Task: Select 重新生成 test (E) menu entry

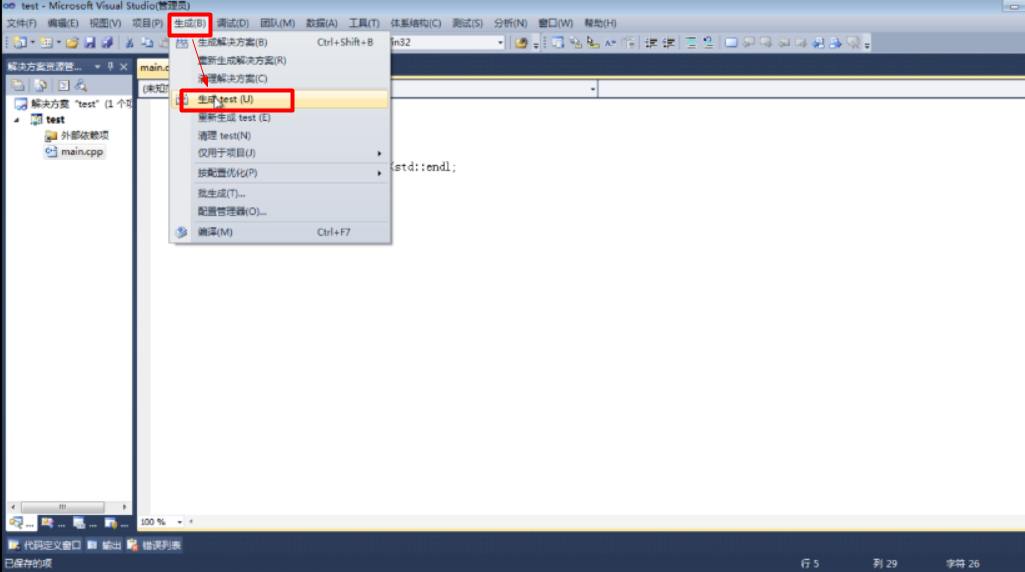Action: 281,118
